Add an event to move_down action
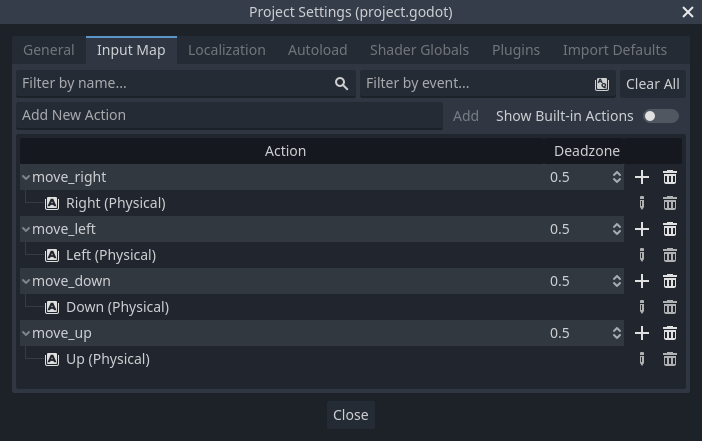Image resolution: width=702 pixels, height=441 pixels. point(642,281)
